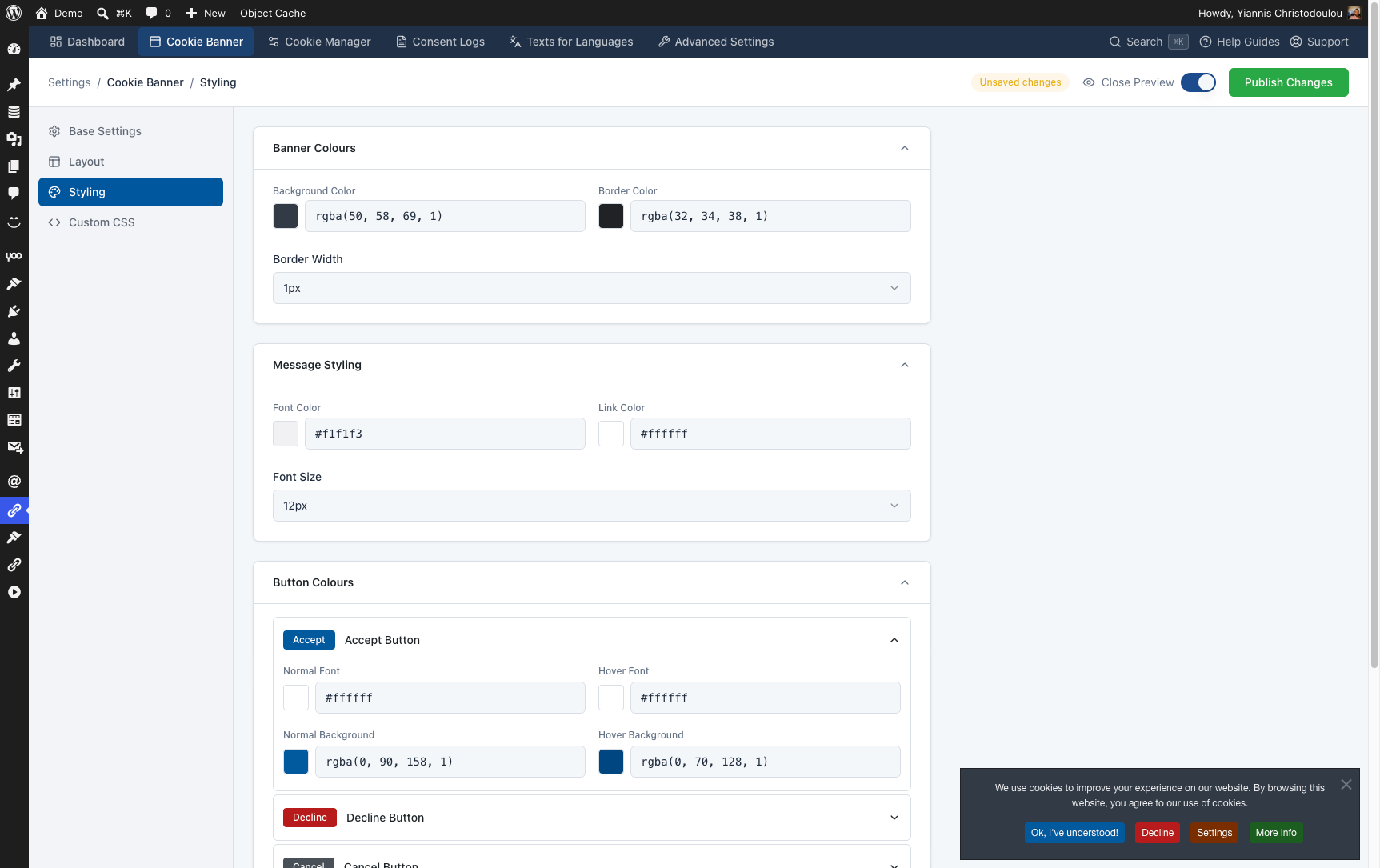Open Advanced Settings tab
Screen dimensions: 1380x868
[716, 42]
